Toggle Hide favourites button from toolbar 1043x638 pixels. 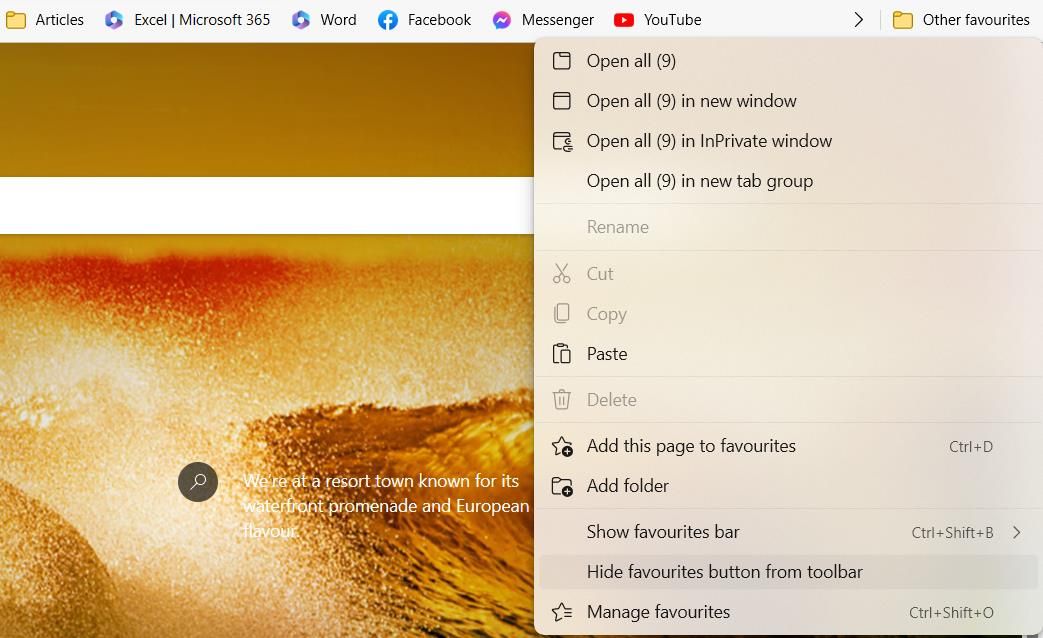(724, 571)
